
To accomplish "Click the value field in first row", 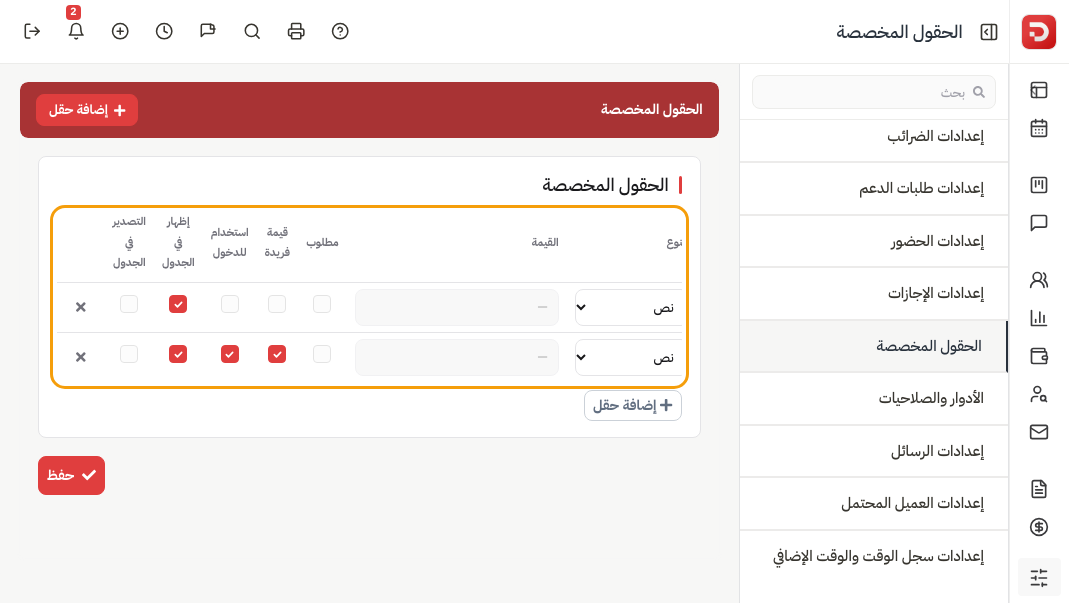I will [x=457, y=307].
